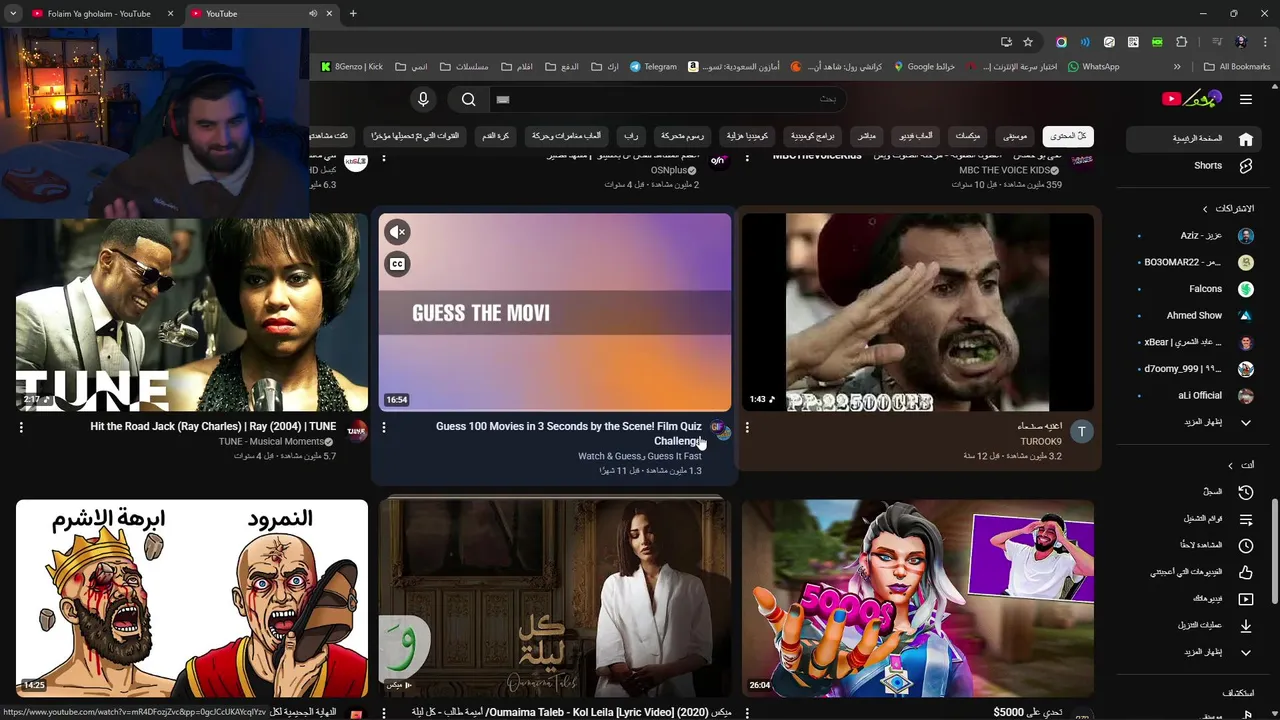Close the Folaim Ya gholaim browser tab

[170, 14]
